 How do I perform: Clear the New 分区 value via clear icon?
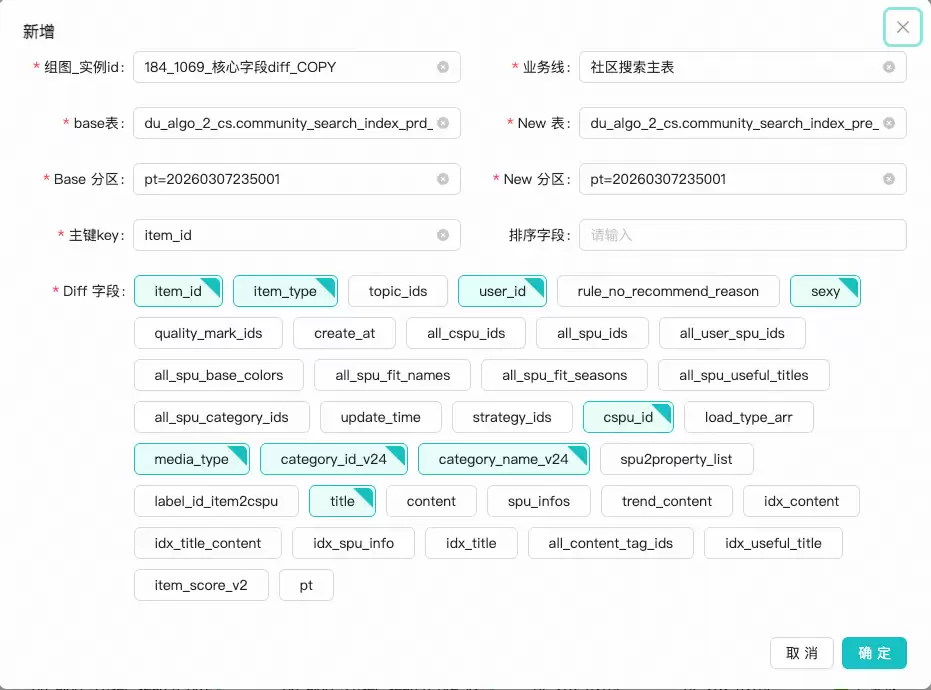(888, 179)
